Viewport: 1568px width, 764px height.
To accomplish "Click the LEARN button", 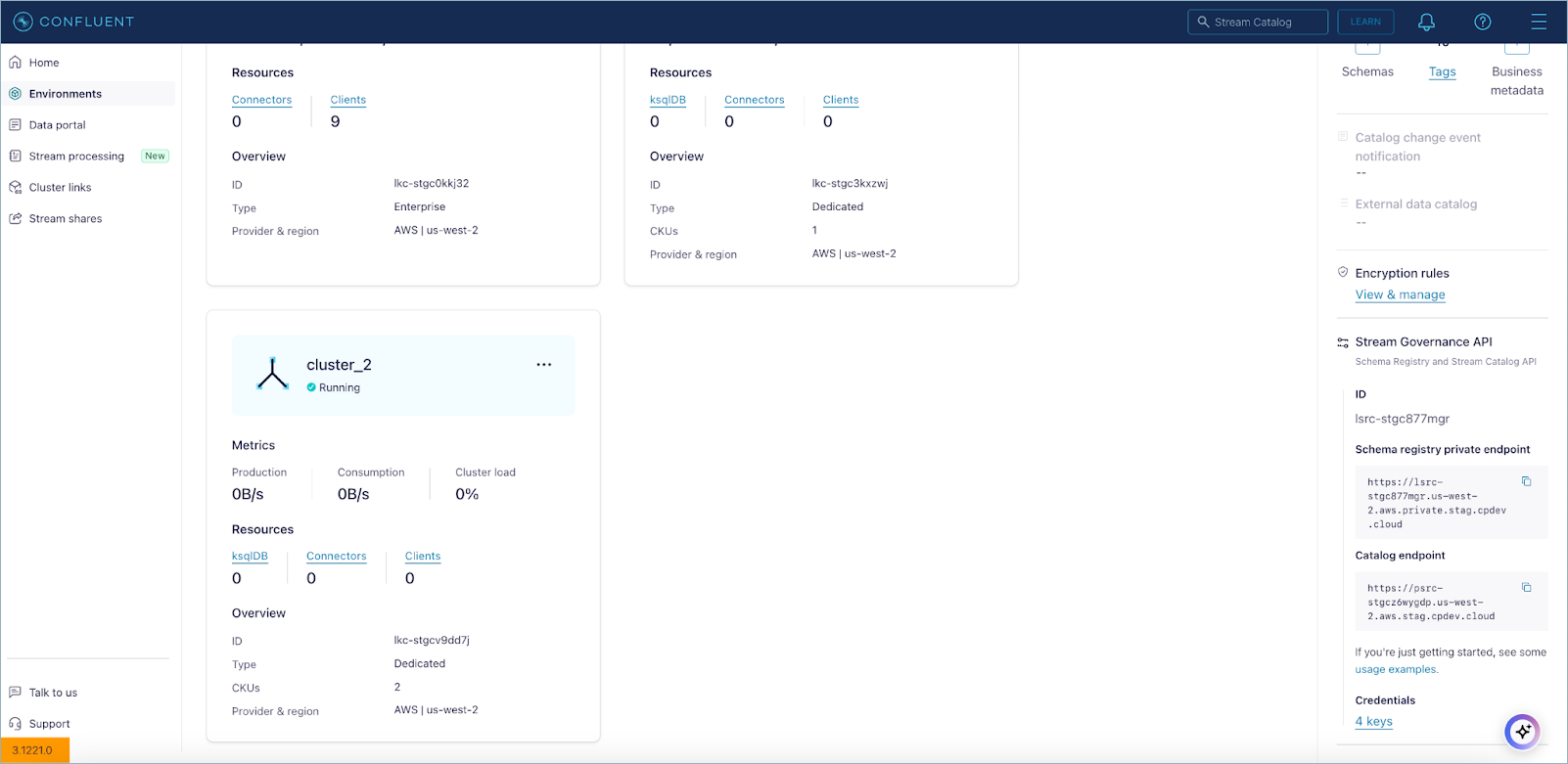I will click(1365, 22).
